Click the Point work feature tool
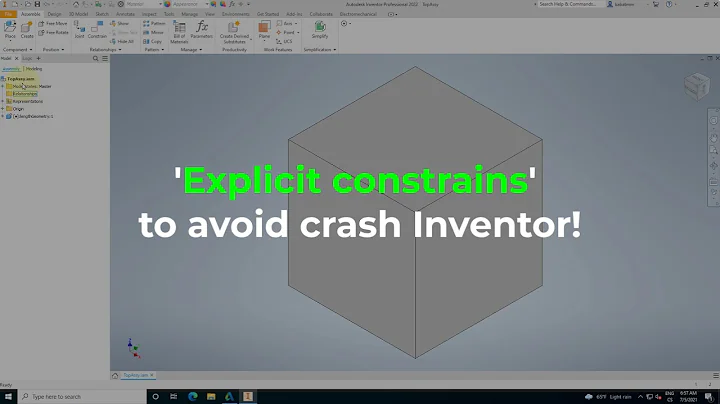 (x=287, y=33)
